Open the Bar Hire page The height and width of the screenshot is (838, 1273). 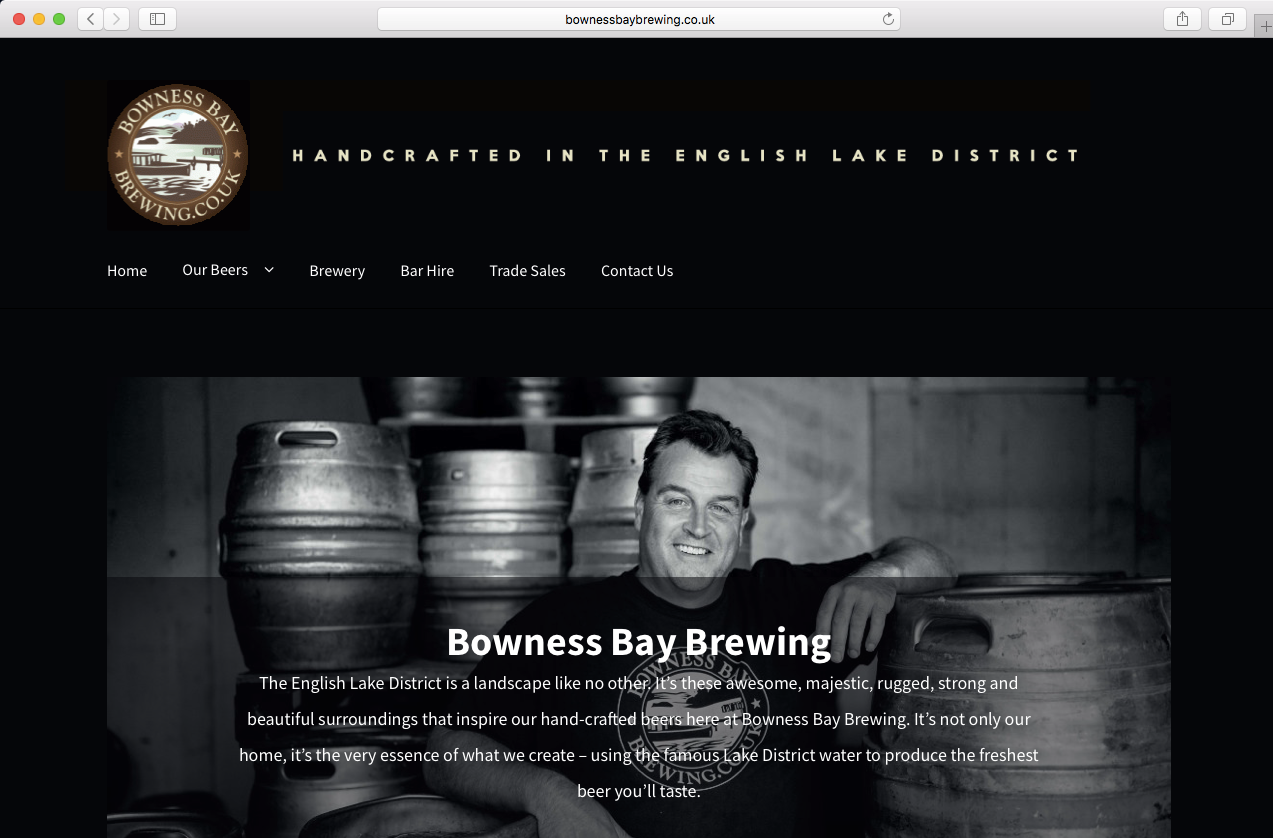(x=427, y=271)
